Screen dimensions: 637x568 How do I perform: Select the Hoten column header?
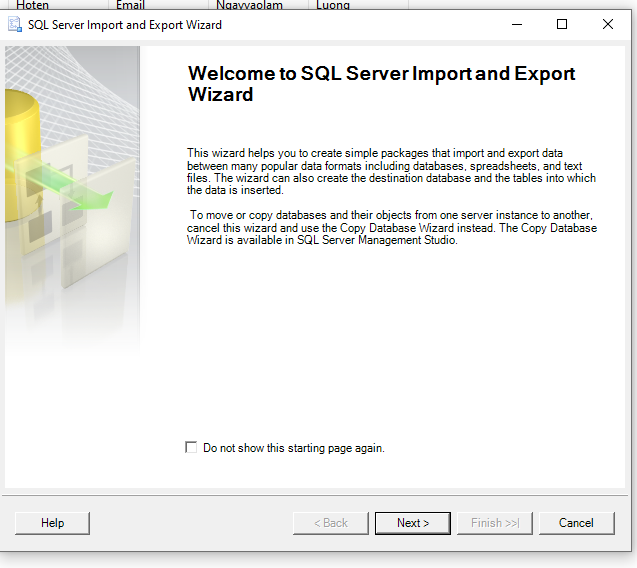33,5
